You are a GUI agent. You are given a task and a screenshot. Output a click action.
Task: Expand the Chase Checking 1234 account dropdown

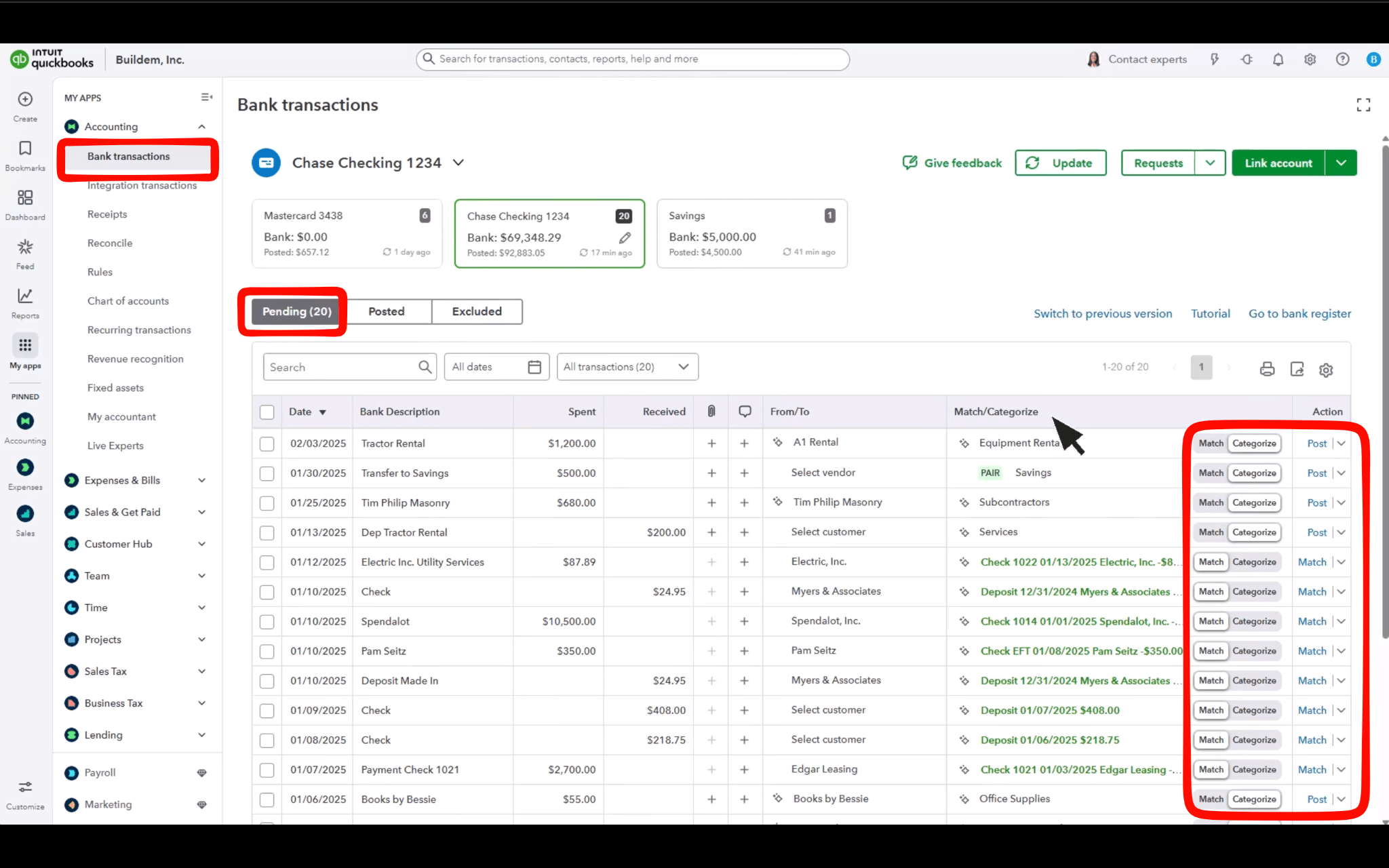(458, 163)
